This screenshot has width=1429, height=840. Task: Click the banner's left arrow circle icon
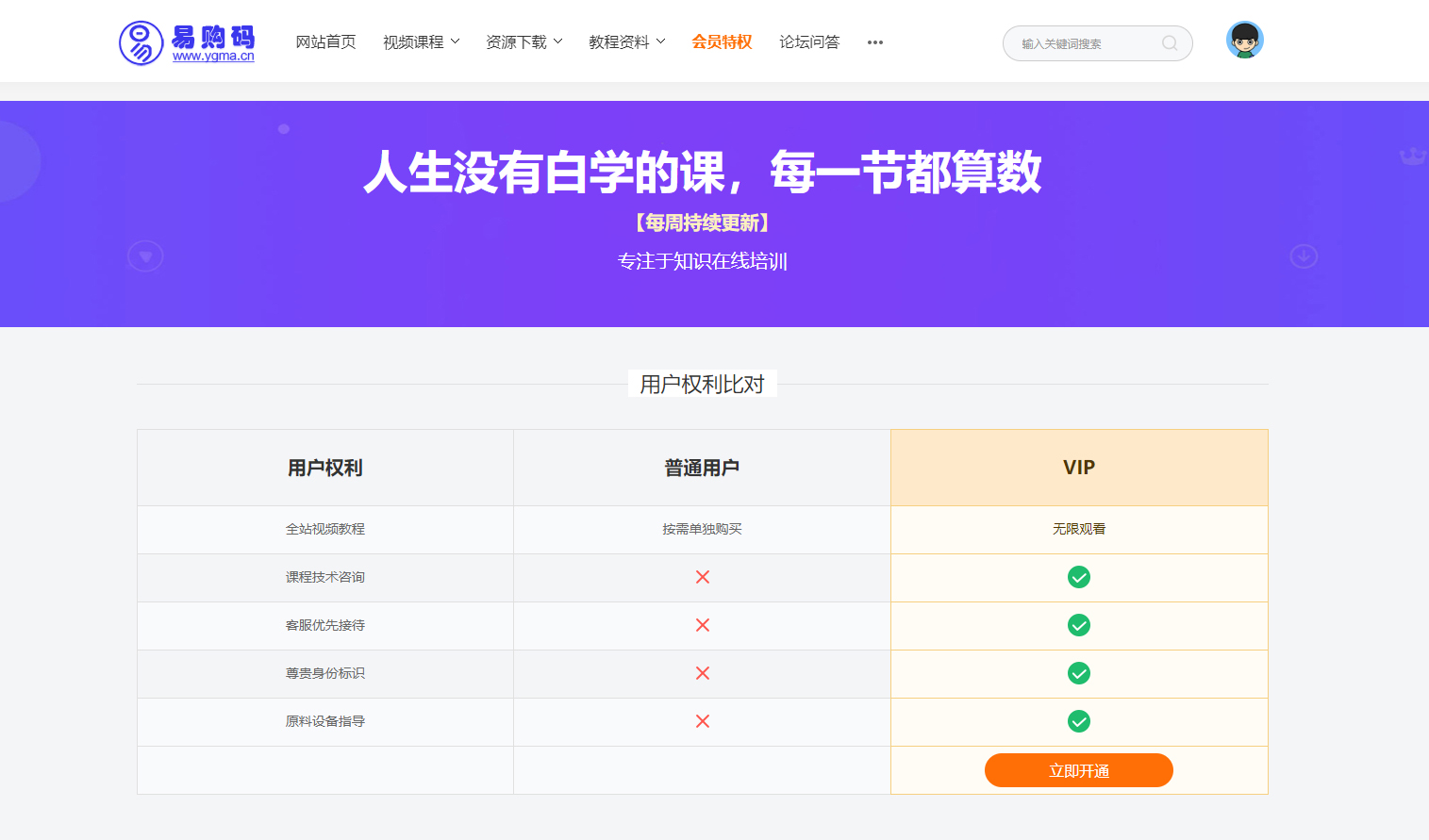(x=145, y=256)
